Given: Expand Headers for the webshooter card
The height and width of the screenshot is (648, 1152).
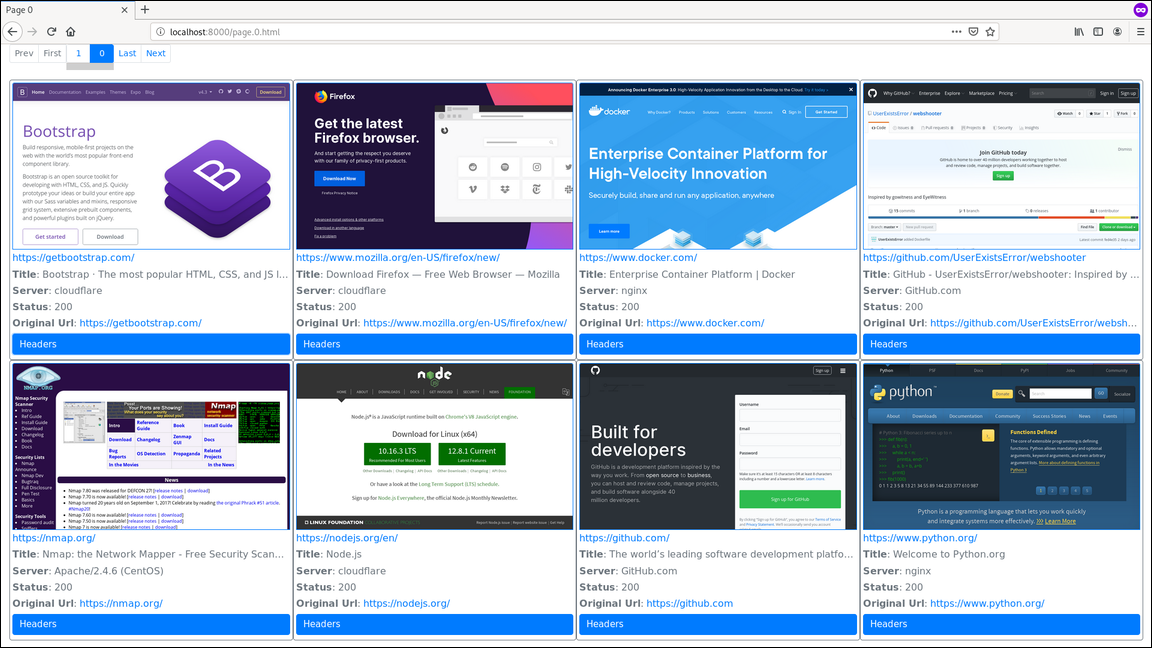Looking at the screenshot, I should click(1001, 344).
